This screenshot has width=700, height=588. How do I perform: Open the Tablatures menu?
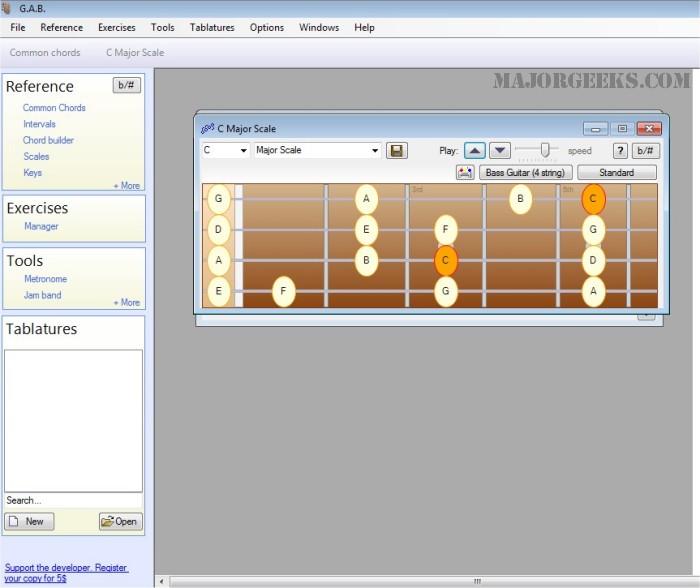pos(212,28)
